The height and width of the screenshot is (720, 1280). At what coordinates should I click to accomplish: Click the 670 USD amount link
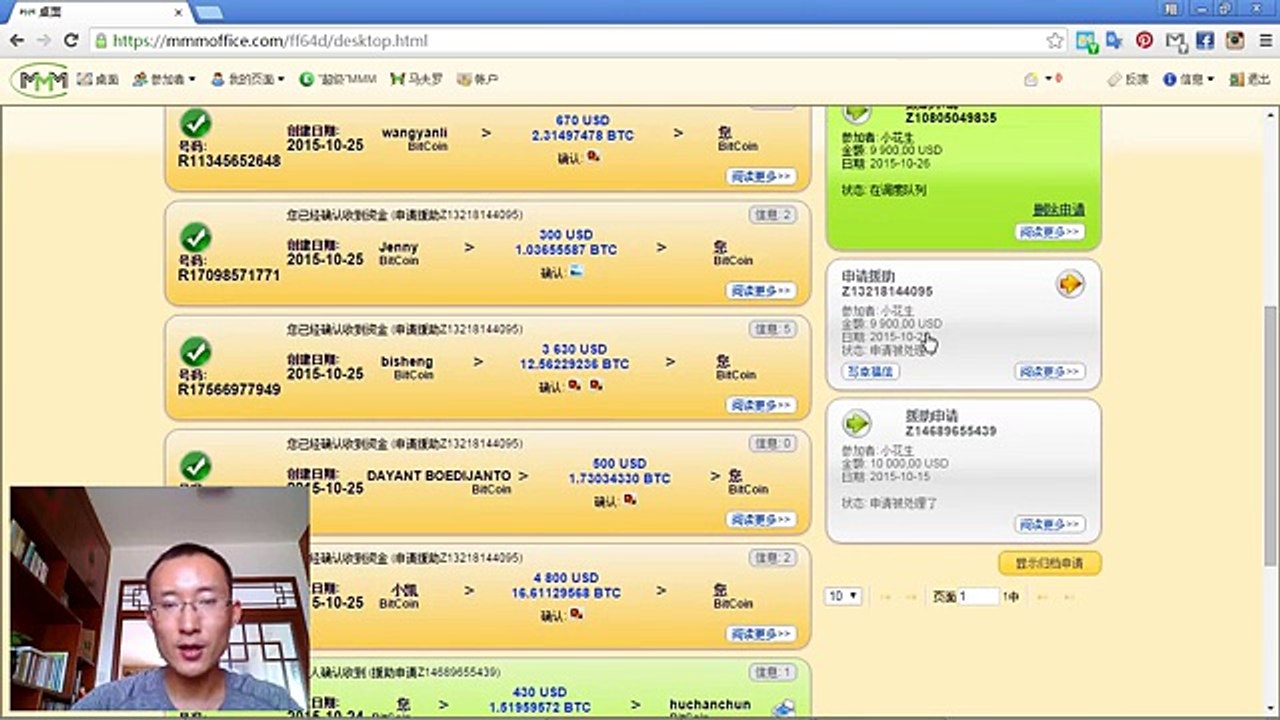pyautogui.click(x=582, y=120)
